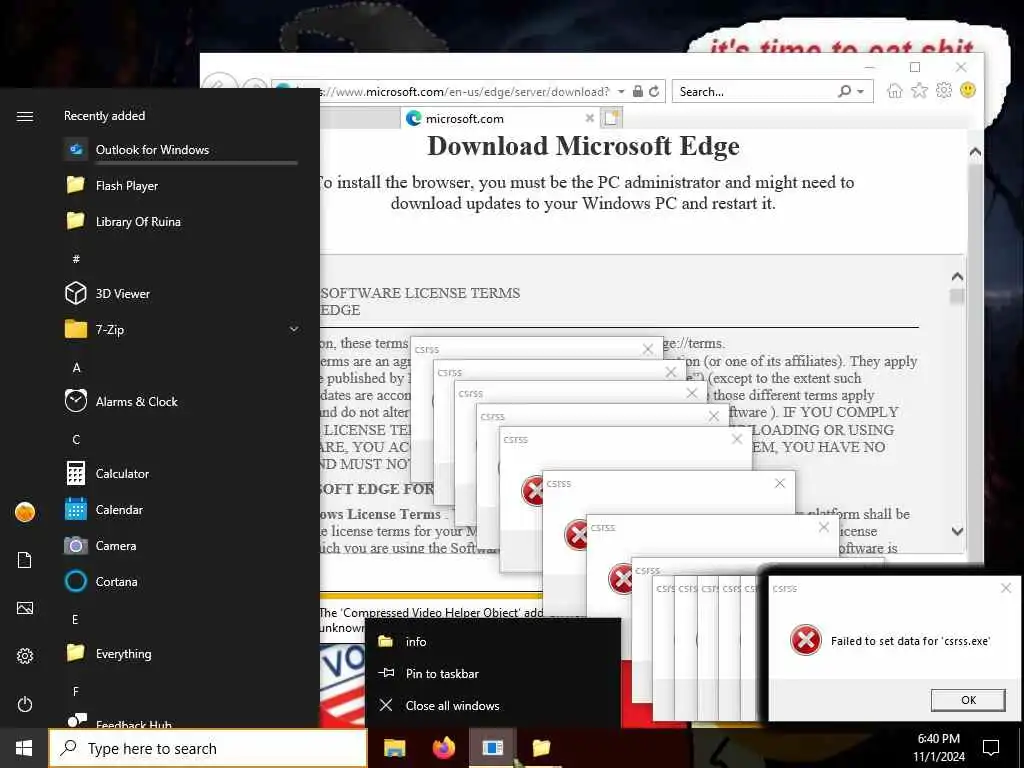Open the notification center icon

[991, 748]
